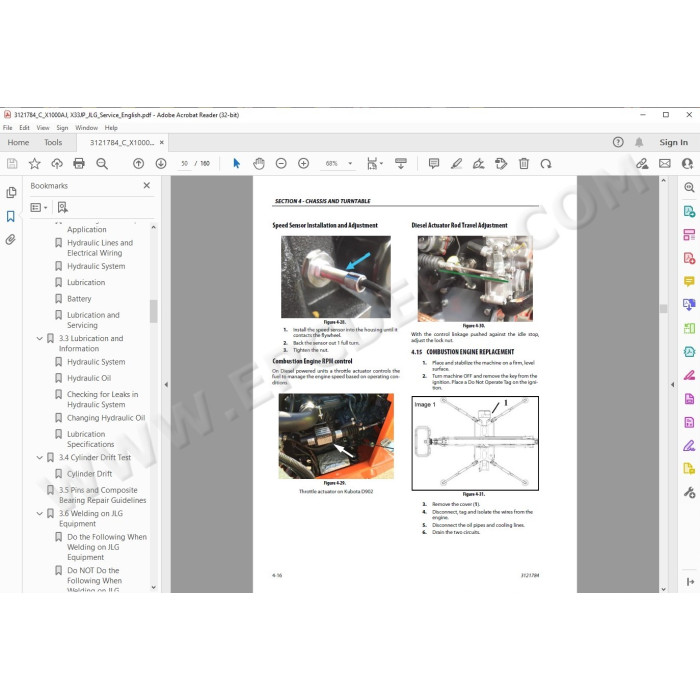Screen dimensions: 700x700
Task: Add new bookmark icon
Action: [x=63, y=207]
